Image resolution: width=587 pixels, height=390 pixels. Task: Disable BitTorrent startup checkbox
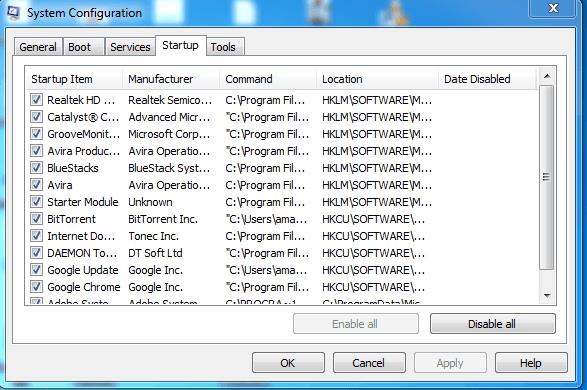[x=36, y=219]
